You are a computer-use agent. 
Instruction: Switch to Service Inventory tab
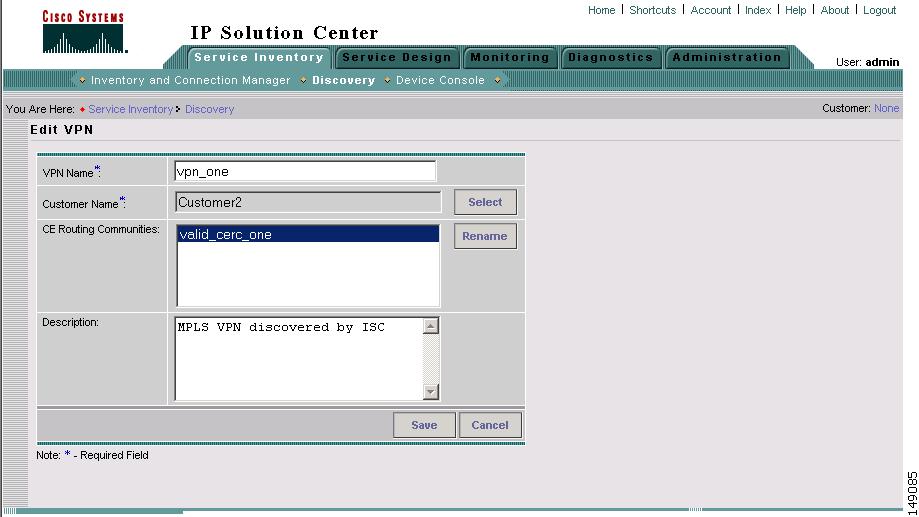pos(259,57)
